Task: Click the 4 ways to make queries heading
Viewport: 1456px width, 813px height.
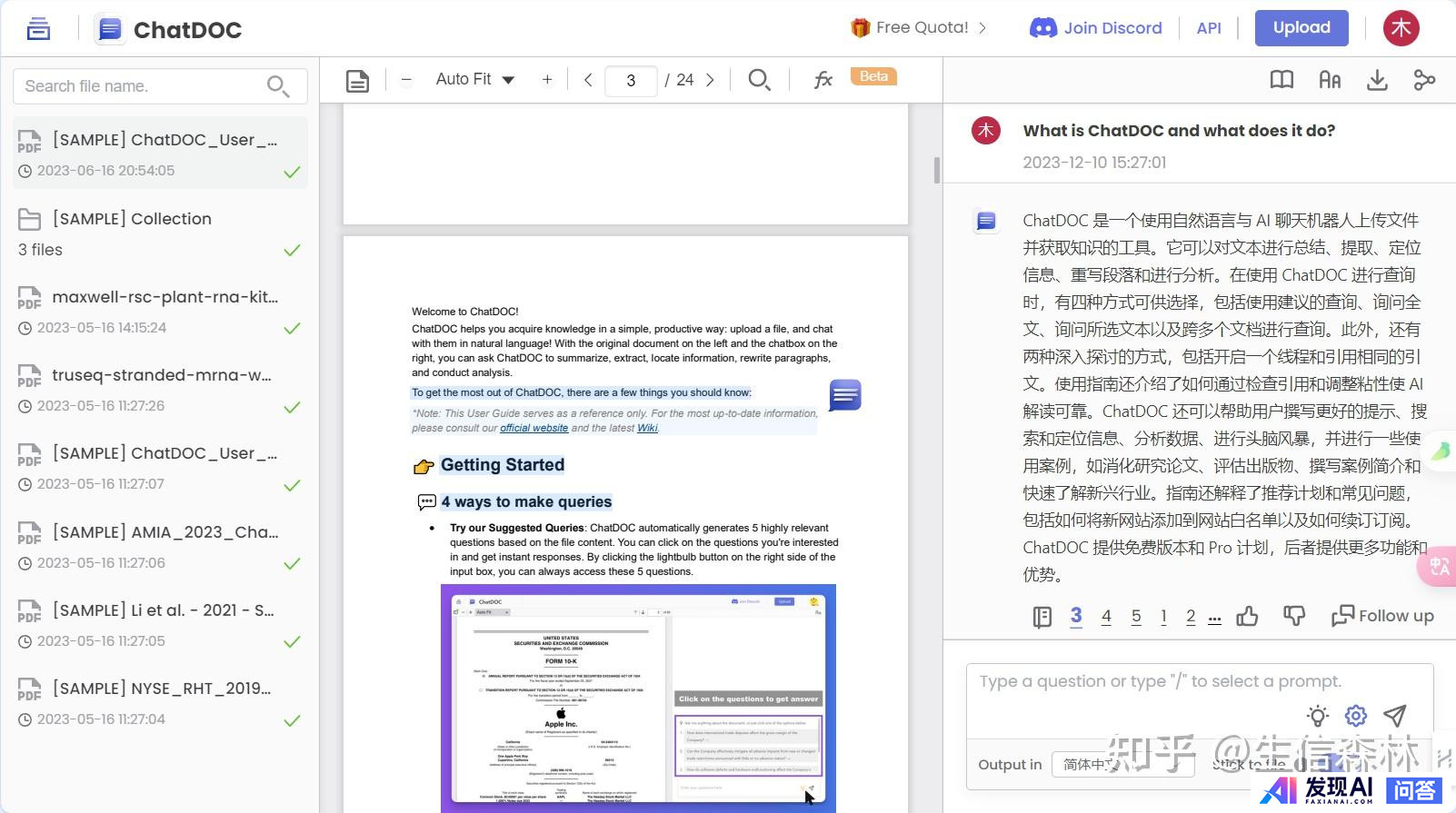Action: tap(526, 501)
